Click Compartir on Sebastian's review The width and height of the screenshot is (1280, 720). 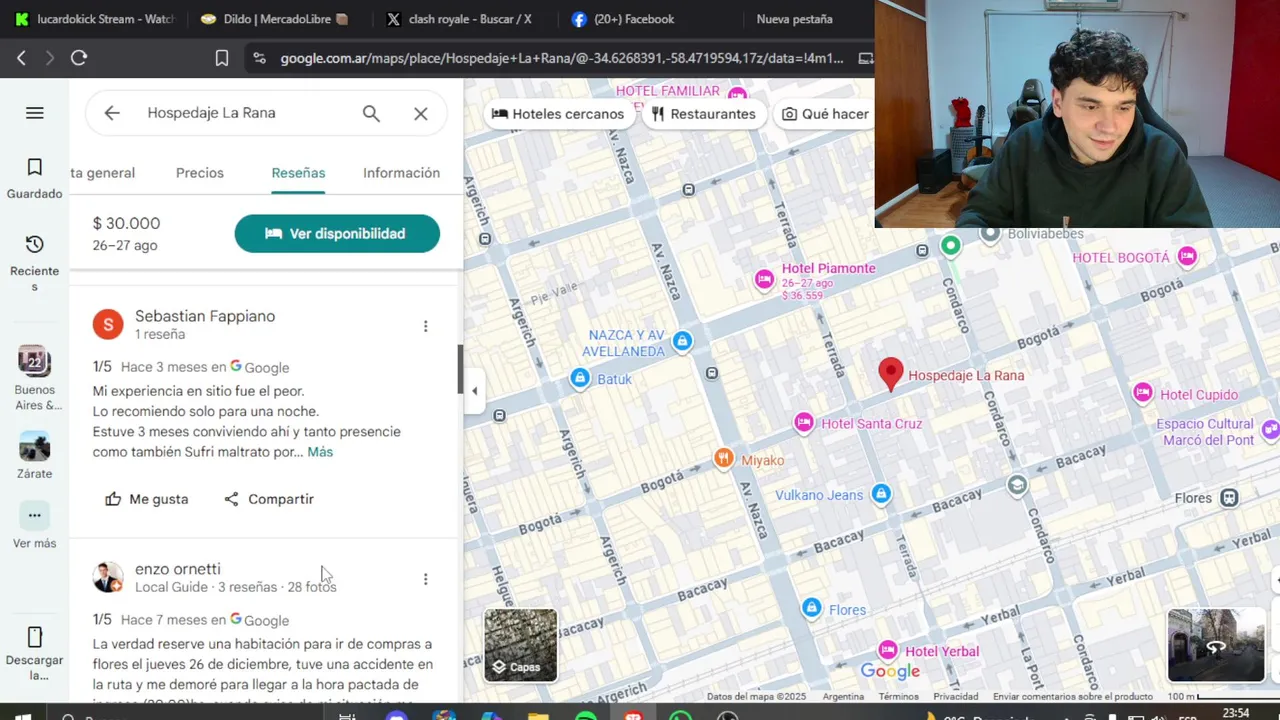click(269, 499)
